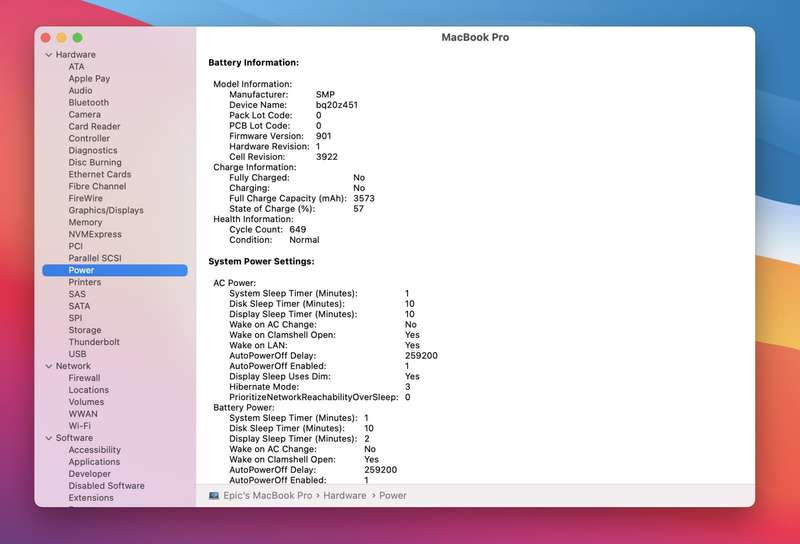
Task: Collapse the Software section chevron
Action: [49, 438]
